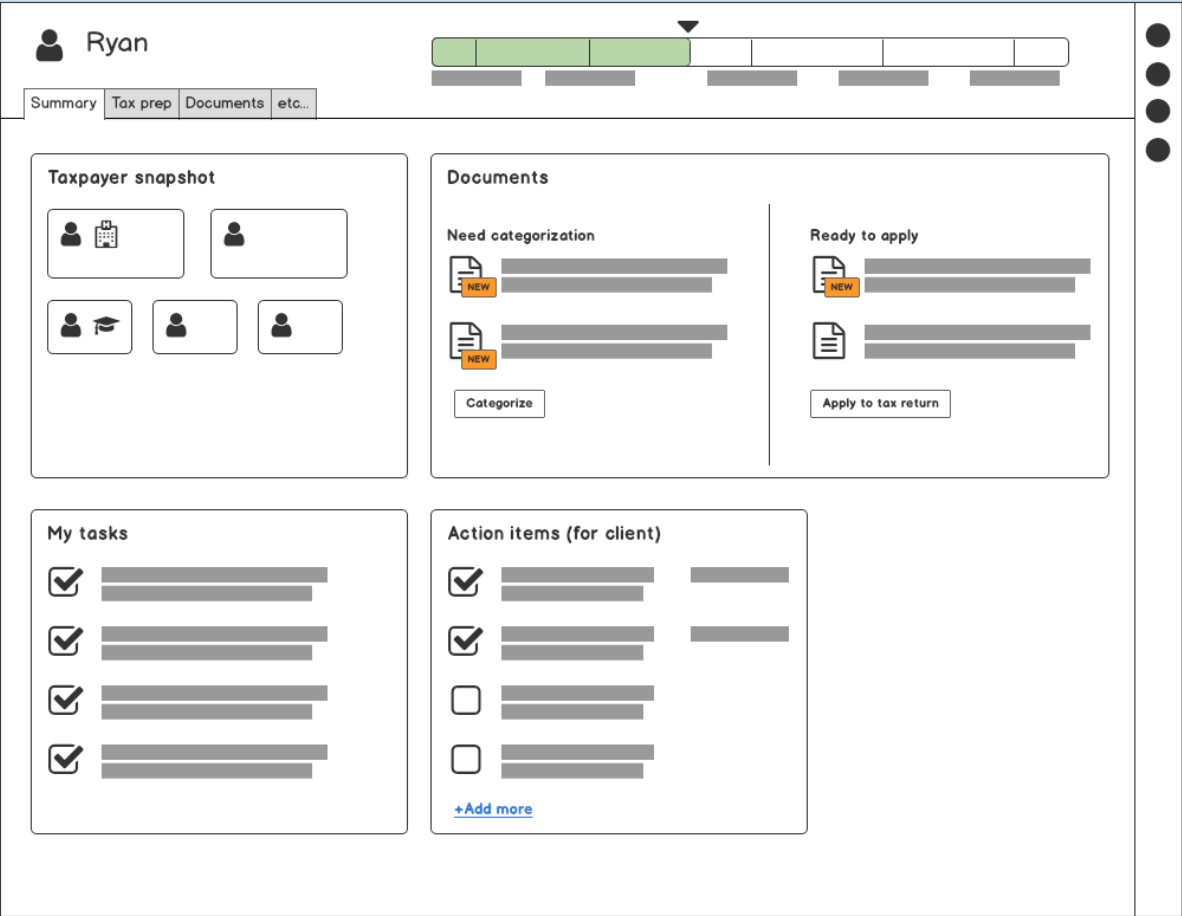Click the Ryan name text
Viewport: 1182px width, 916px height.
(117, 43)
